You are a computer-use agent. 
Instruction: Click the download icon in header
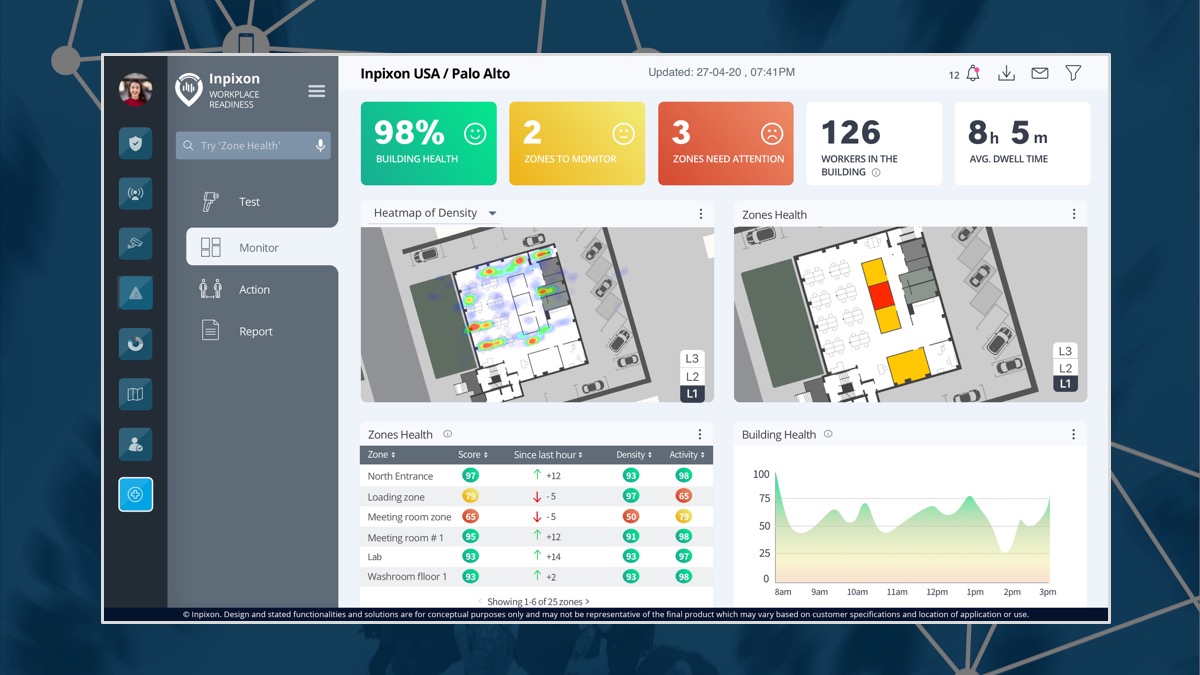point(1007,73)
